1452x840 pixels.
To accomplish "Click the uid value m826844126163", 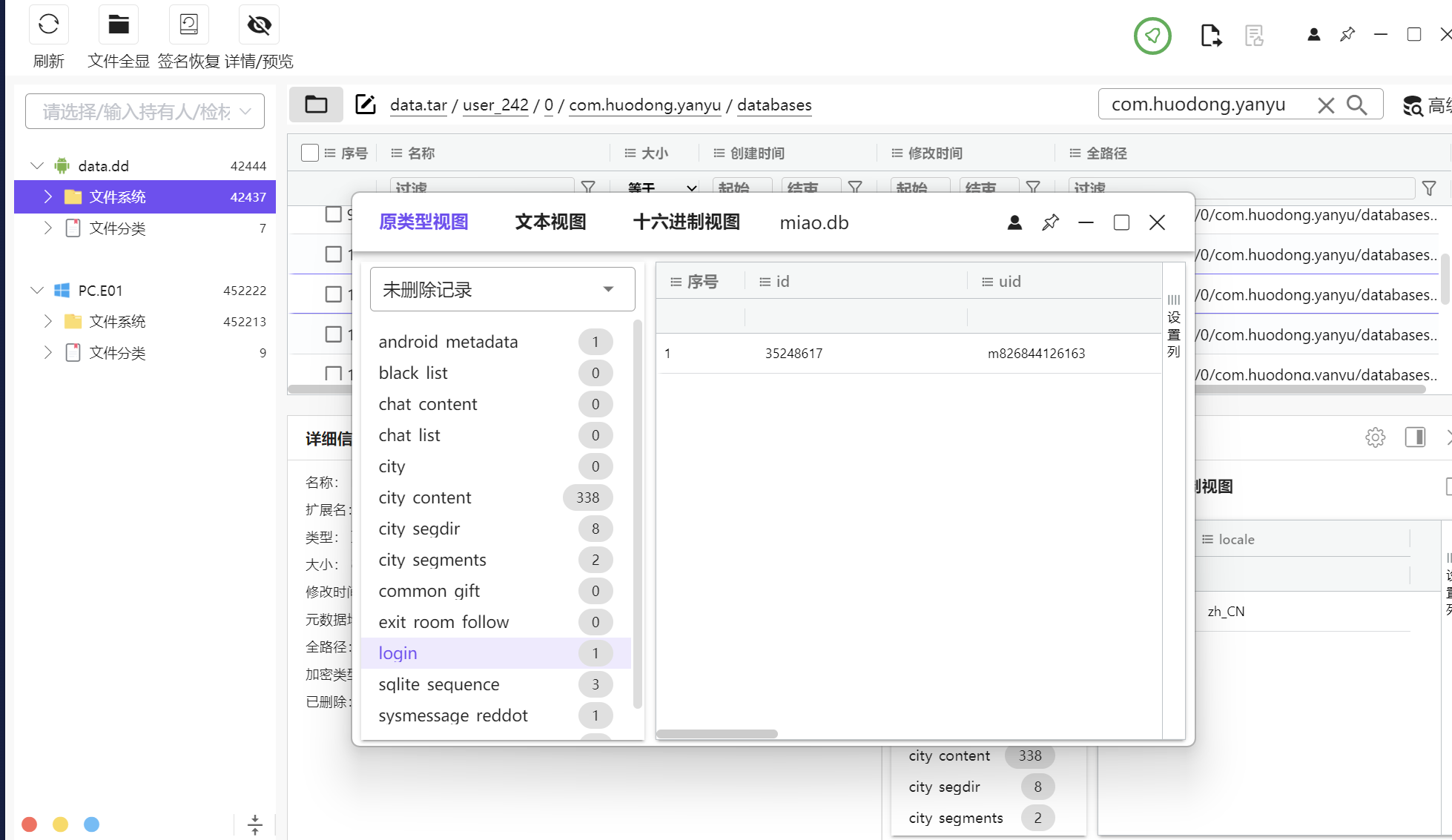I will click(x=1036, y=354).
